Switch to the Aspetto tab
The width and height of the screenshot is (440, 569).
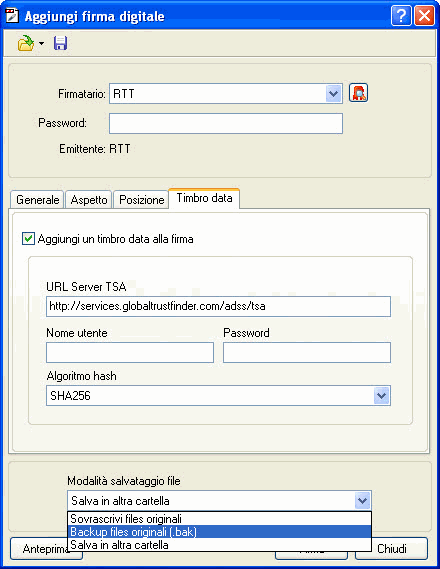point(89,200)
